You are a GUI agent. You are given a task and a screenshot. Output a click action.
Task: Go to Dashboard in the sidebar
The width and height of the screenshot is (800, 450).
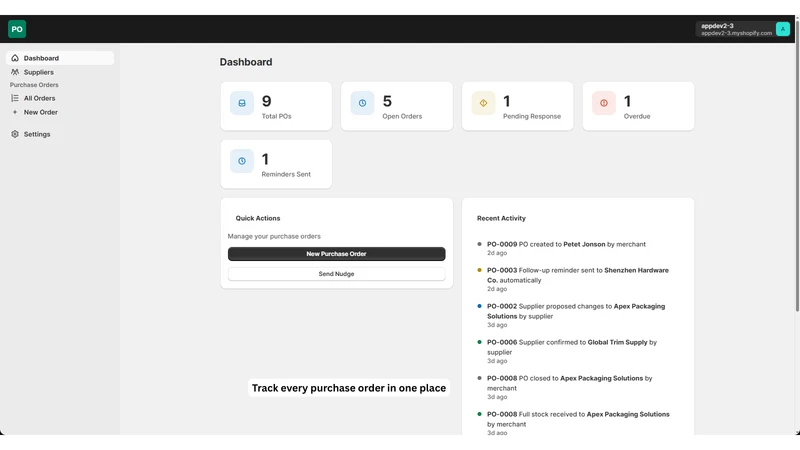(x=60, y=58)
